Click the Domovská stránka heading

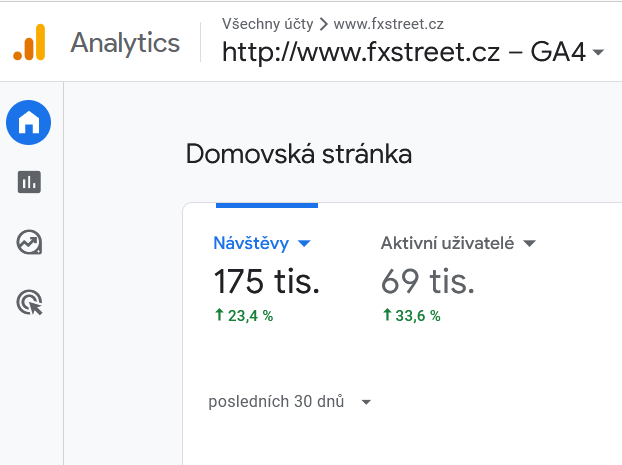point(299,154)
